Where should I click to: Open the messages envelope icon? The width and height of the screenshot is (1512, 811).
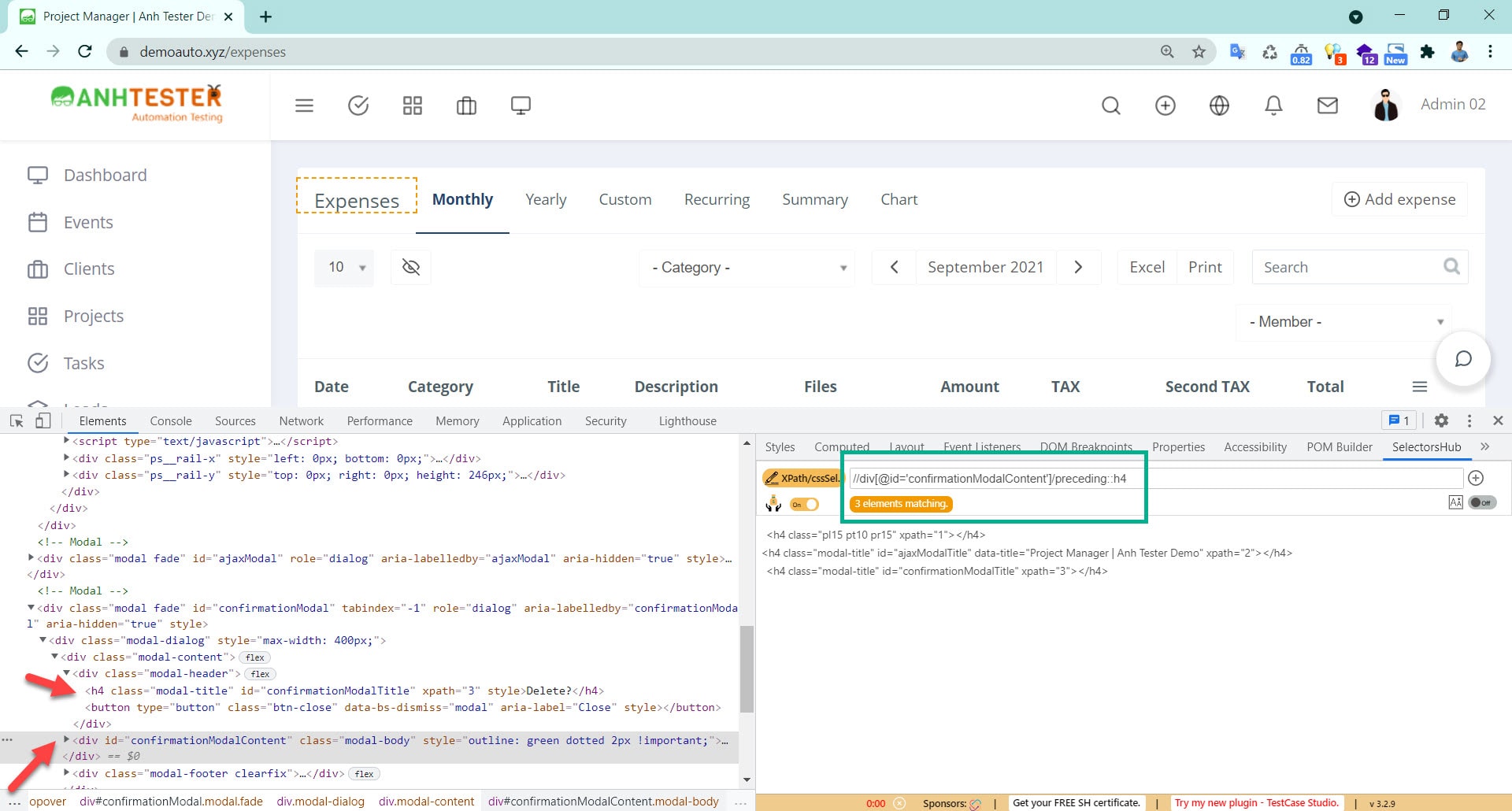tap(1328, 106)
